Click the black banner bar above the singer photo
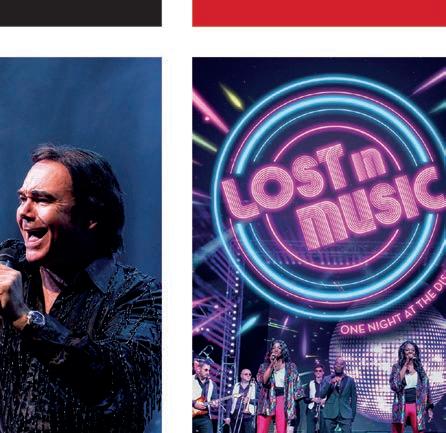Viewport: 446px width, 433px height. tap(81, 13)
